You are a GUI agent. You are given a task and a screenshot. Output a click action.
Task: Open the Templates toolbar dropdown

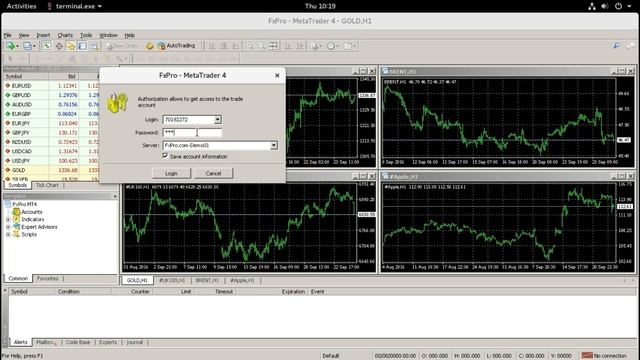point(350,46)
